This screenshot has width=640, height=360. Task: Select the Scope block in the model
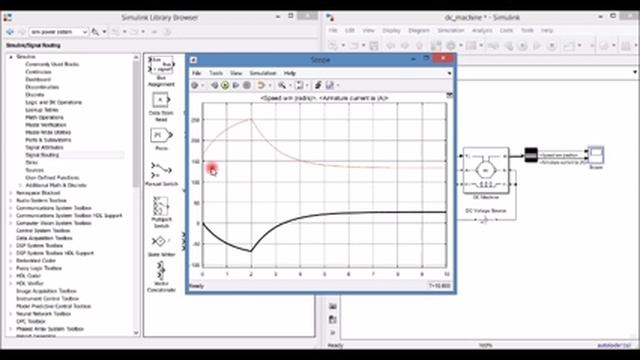[x=596, y=154]
